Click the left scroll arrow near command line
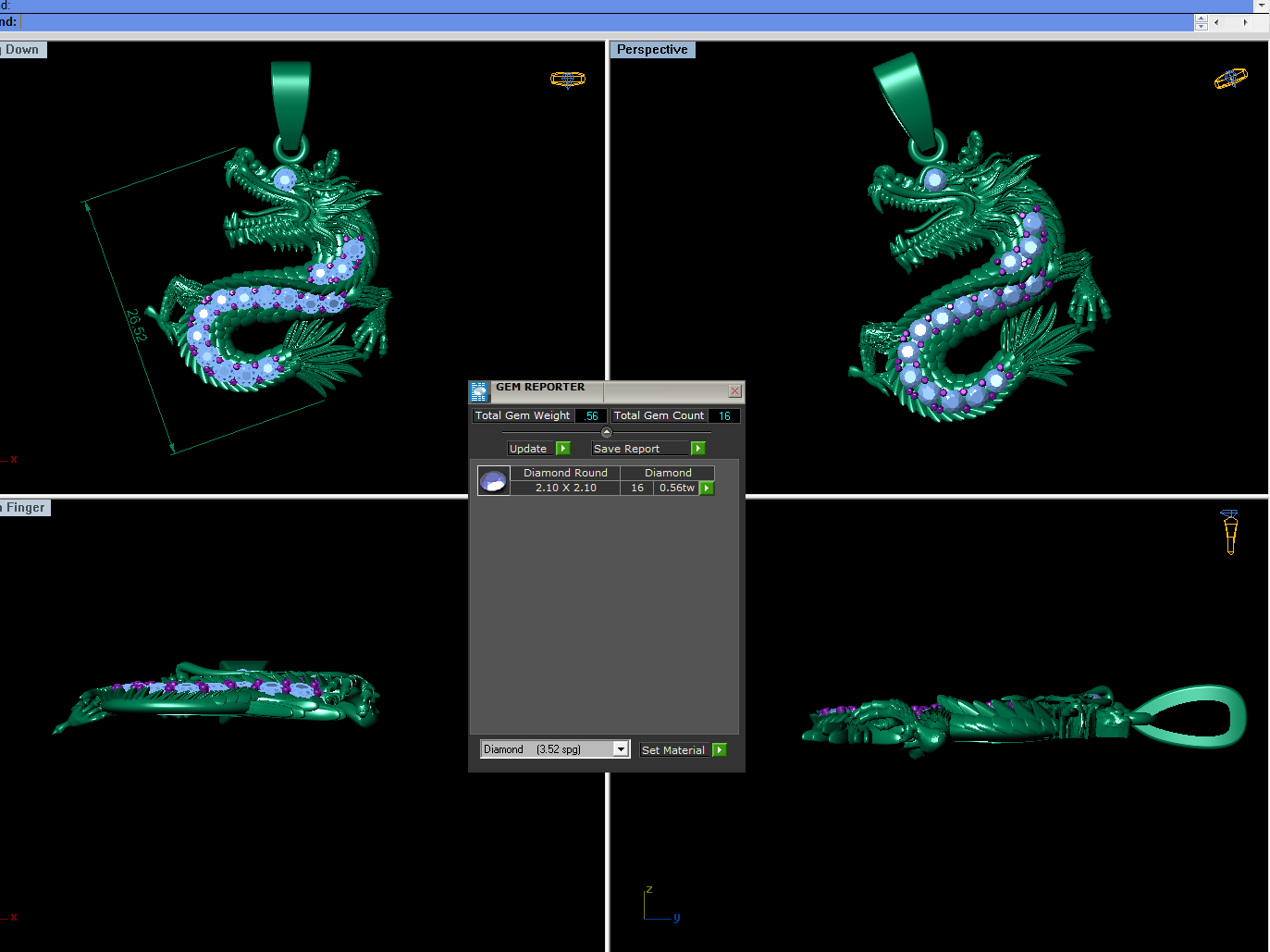The image size is (1270, 952). (x=1216, y=22)
